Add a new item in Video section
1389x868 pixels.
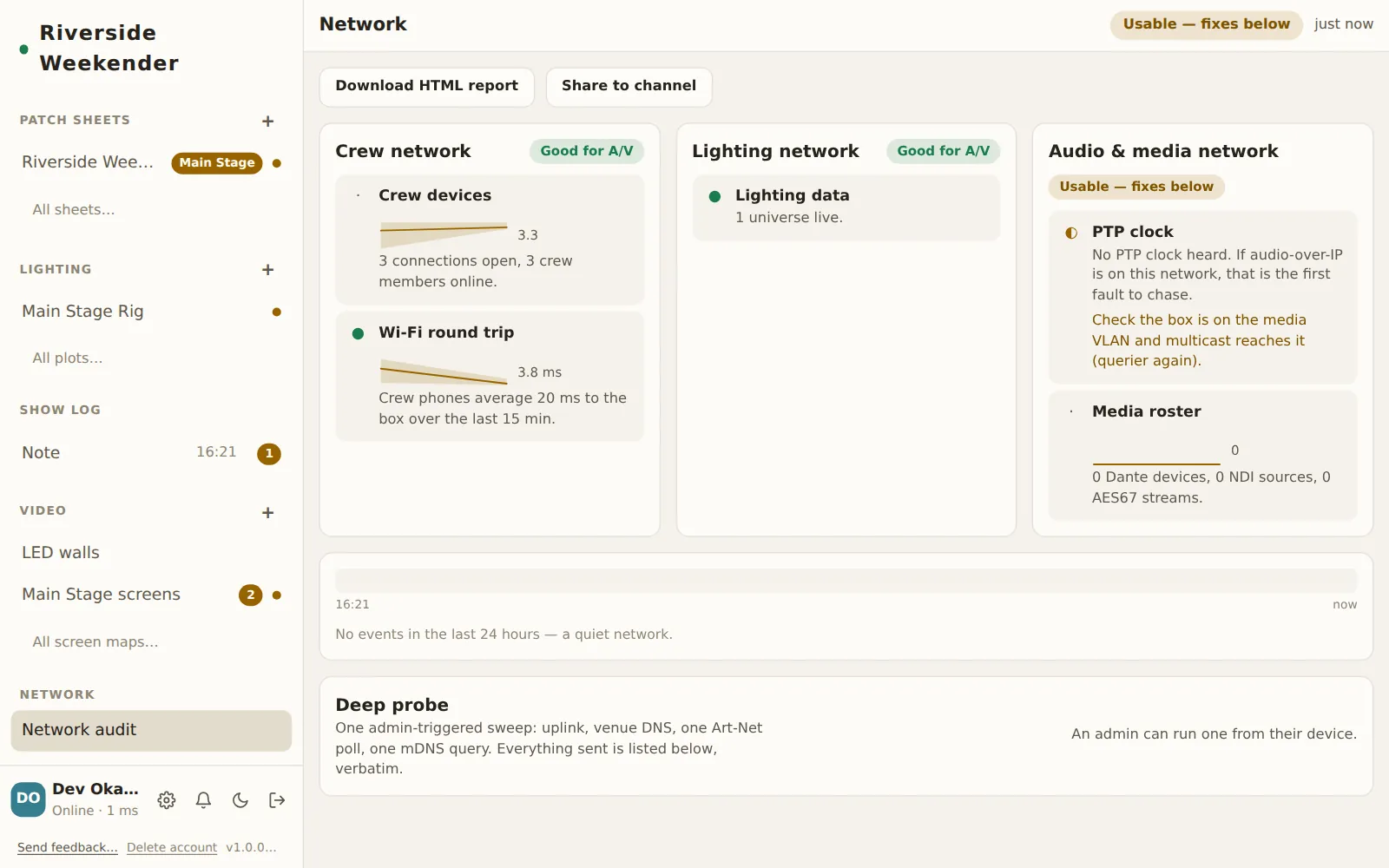coord(267,513)
